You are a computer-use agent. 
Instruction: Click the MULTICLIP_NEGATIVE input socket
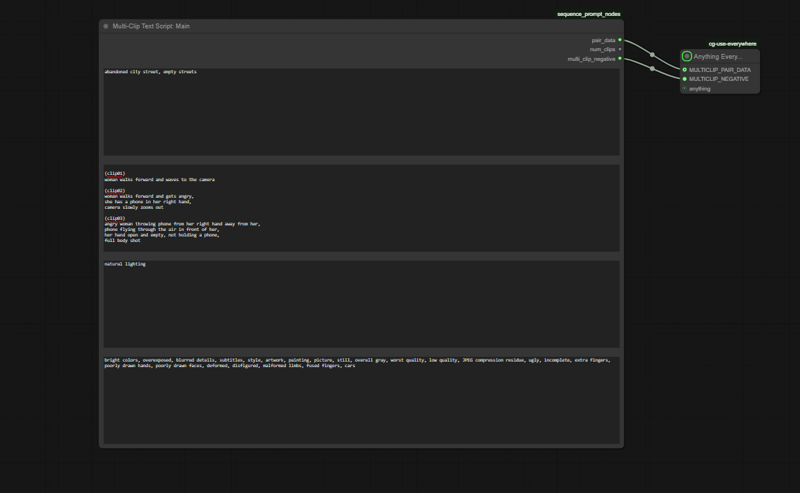[685, 79]
